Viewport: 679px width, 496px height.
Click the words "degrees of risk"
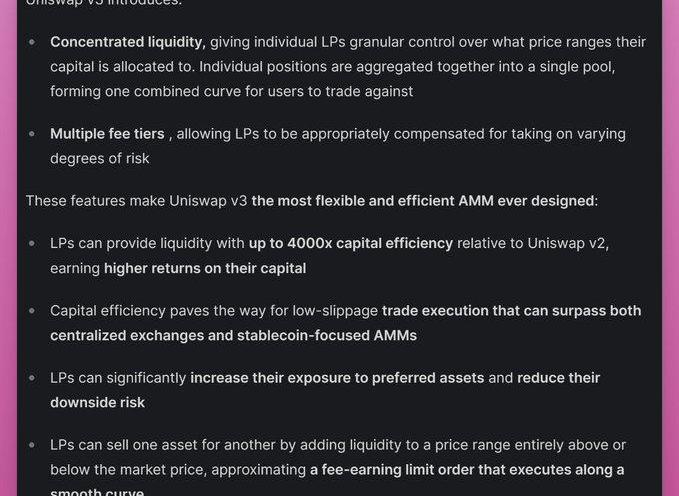coord(100,159)
